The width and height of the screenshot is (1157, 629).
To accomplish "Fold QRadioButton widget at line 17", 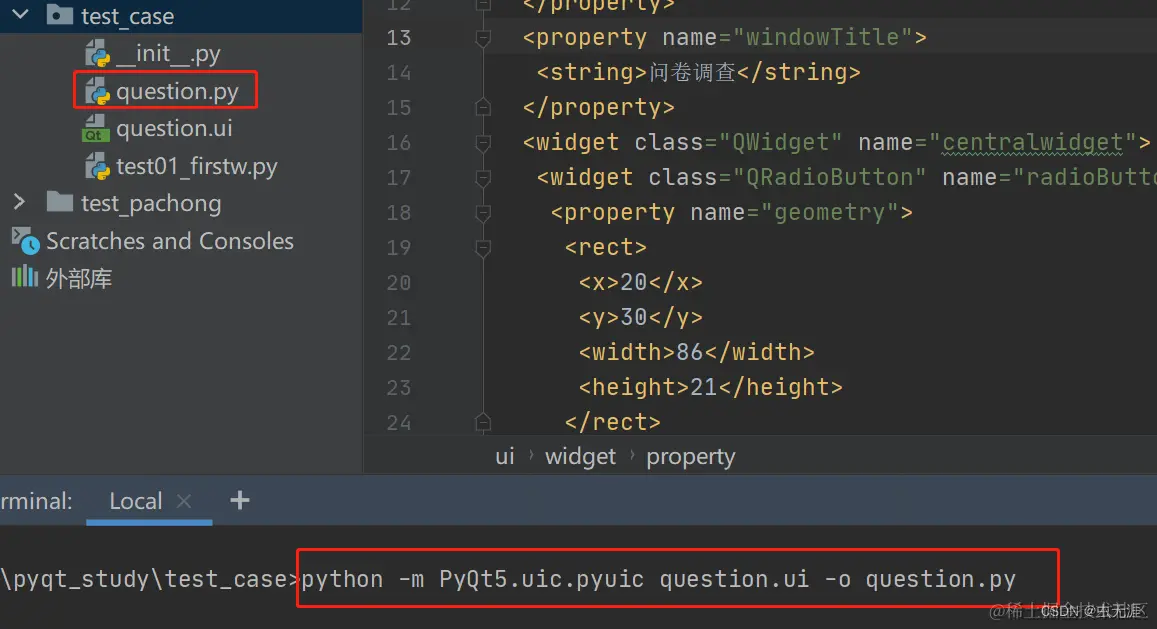I will pos(483,177).
